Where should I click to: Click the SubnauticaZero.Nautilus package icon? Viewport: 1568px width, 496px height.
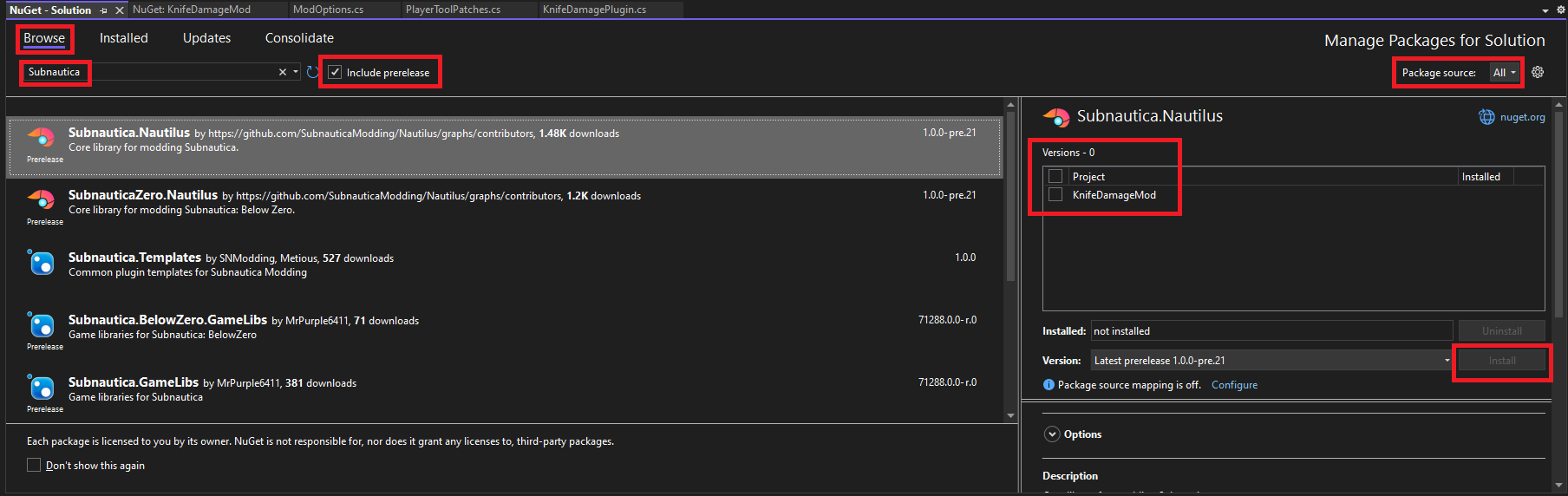coord(42,200)
